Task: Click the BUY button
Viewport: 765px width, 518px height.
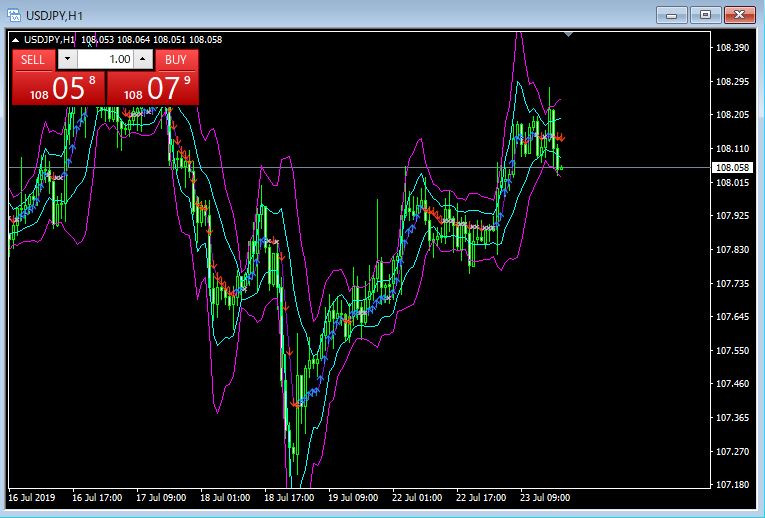Action: [x=176, y=60]
